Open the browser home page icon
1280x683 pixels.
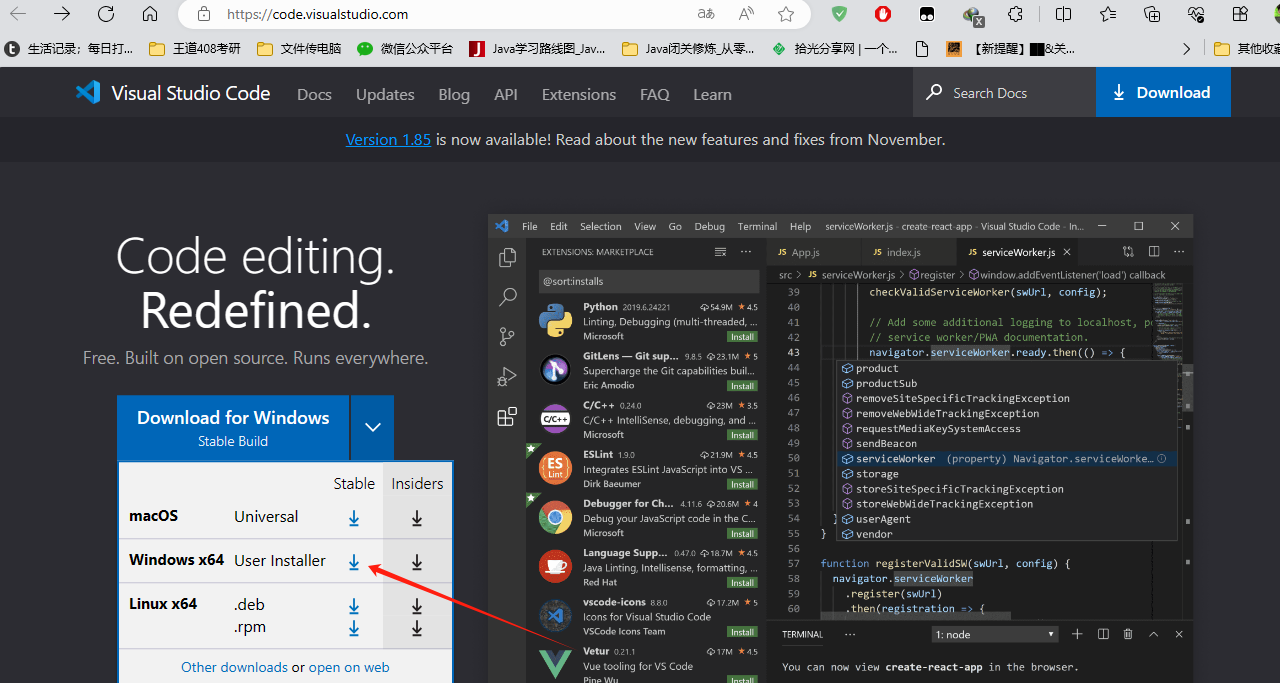150,14
